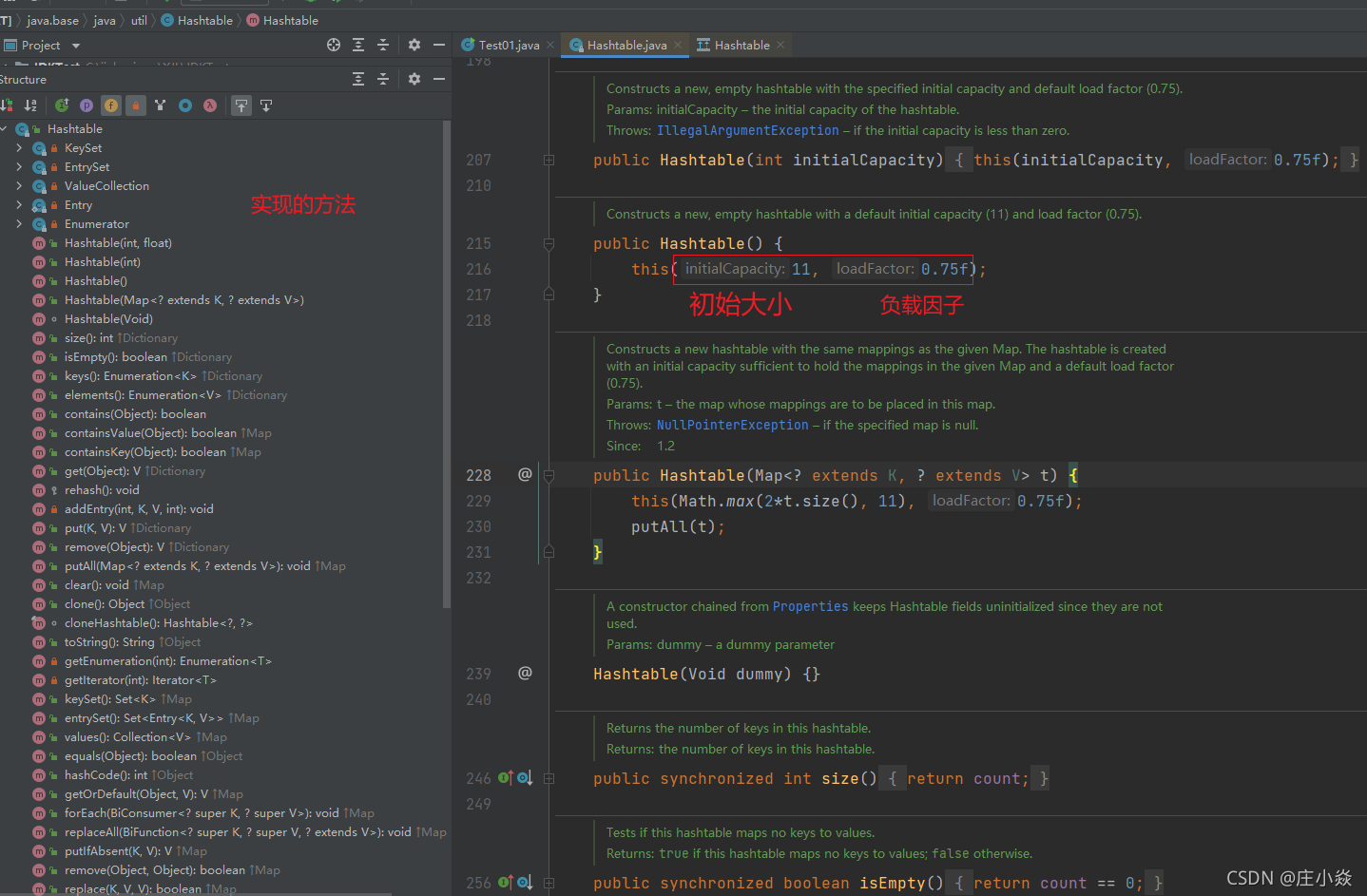
Task: Toggle Show Properties purple p icon
Action: [x=87, y=105]
